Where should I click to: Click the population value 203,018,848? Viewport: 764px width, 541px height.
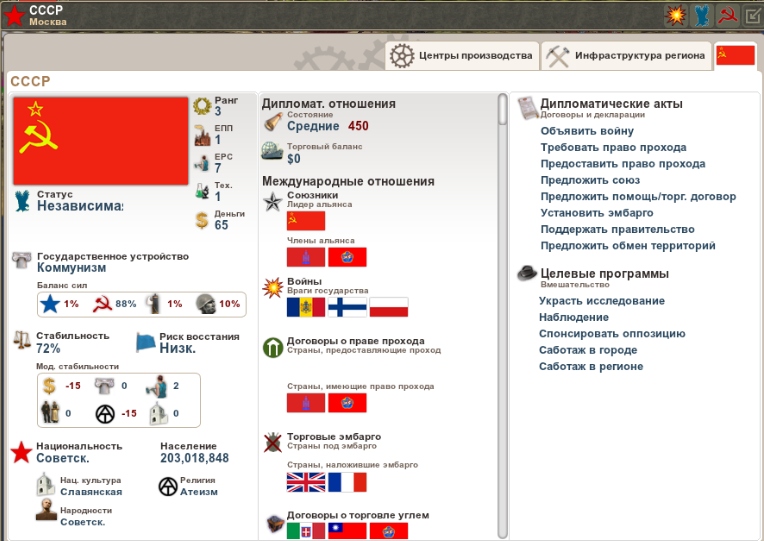[194, 458]
